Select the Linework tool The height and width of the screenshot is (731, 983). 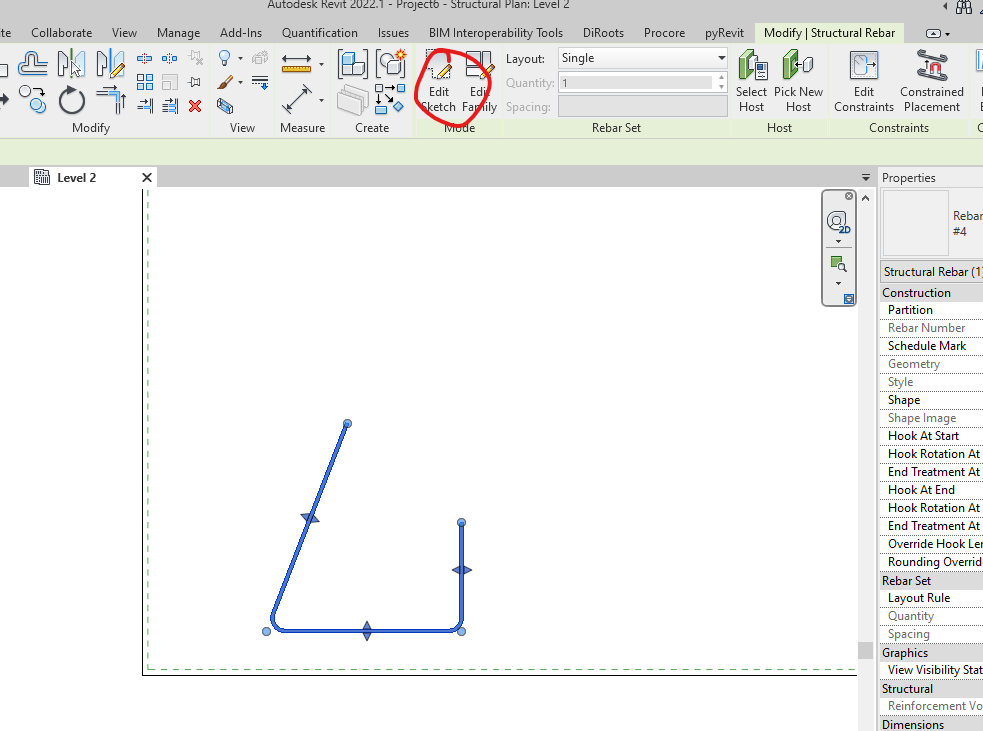point(260,82)
